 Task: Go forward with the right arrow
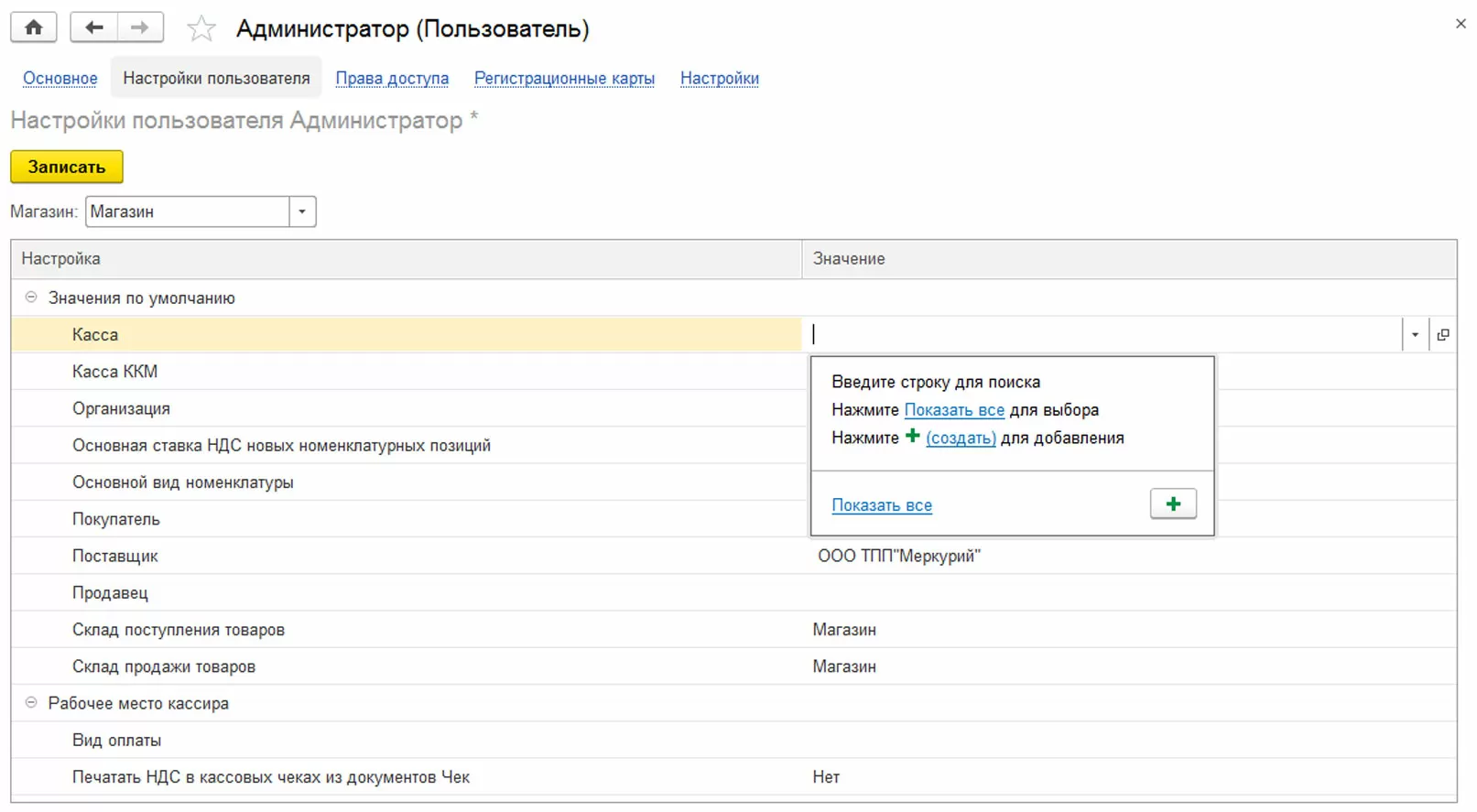click(x=140, y=27)
